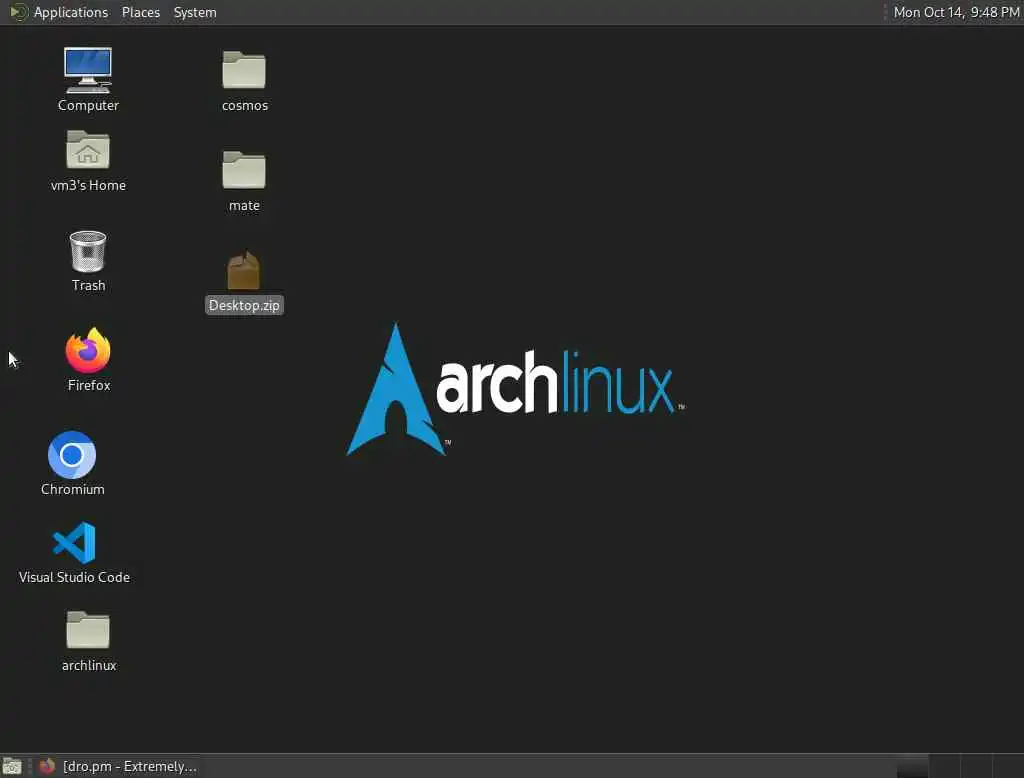
Task: Open the Applications menu
Action: (x=71, y=12)
